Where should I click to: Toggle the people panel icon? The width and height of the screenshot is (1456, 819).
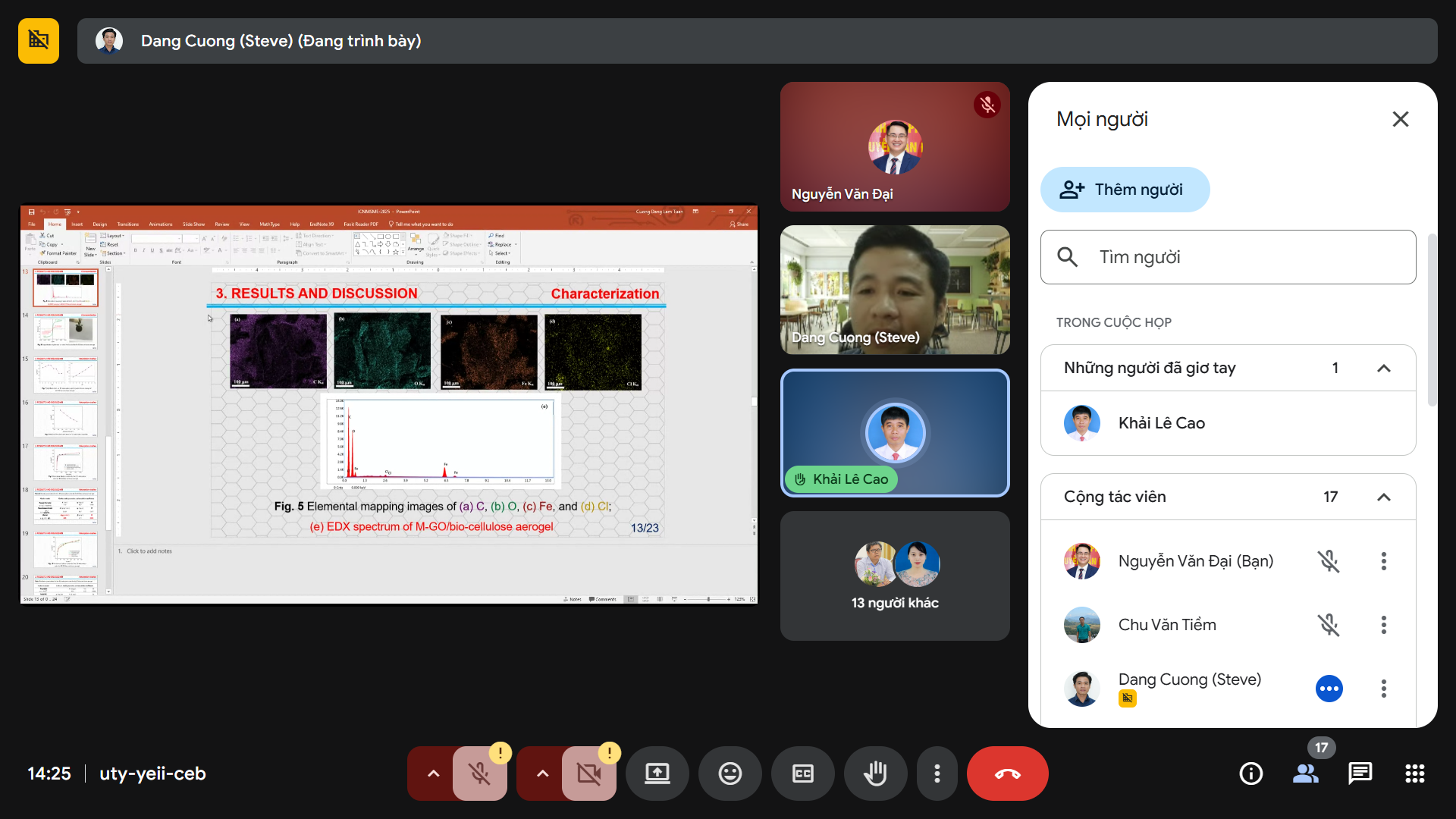coord(1305,773)
